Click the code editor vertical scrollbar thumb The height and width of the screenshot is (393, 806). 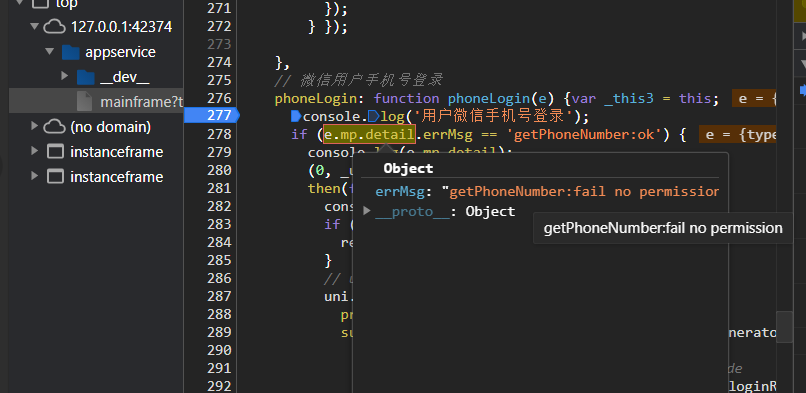784,326
